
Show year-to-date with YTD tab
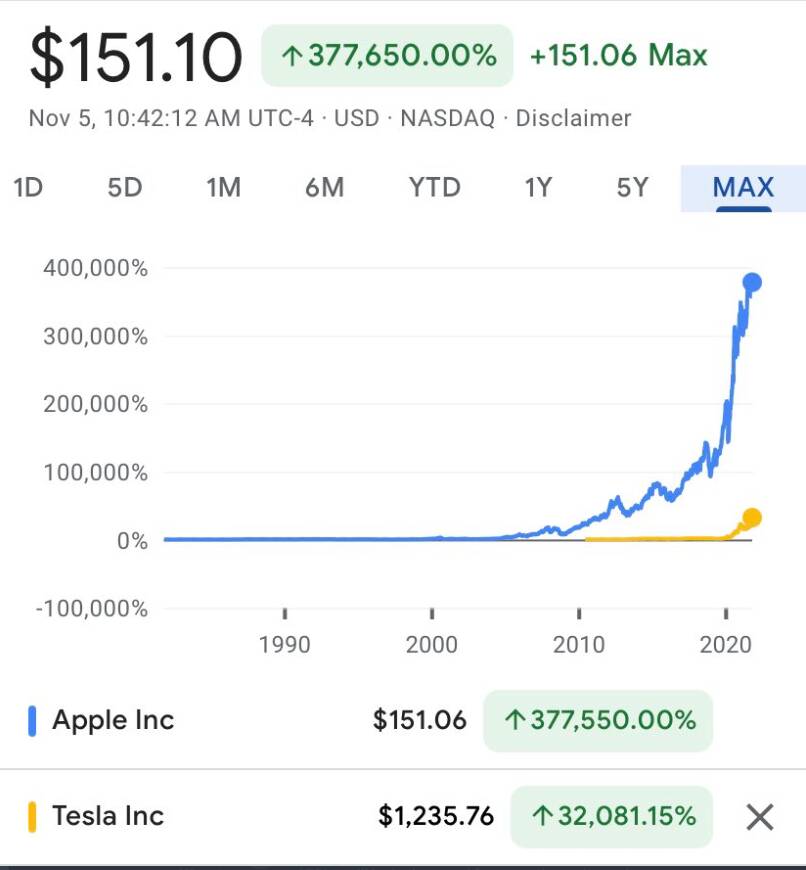coord(434,187)
